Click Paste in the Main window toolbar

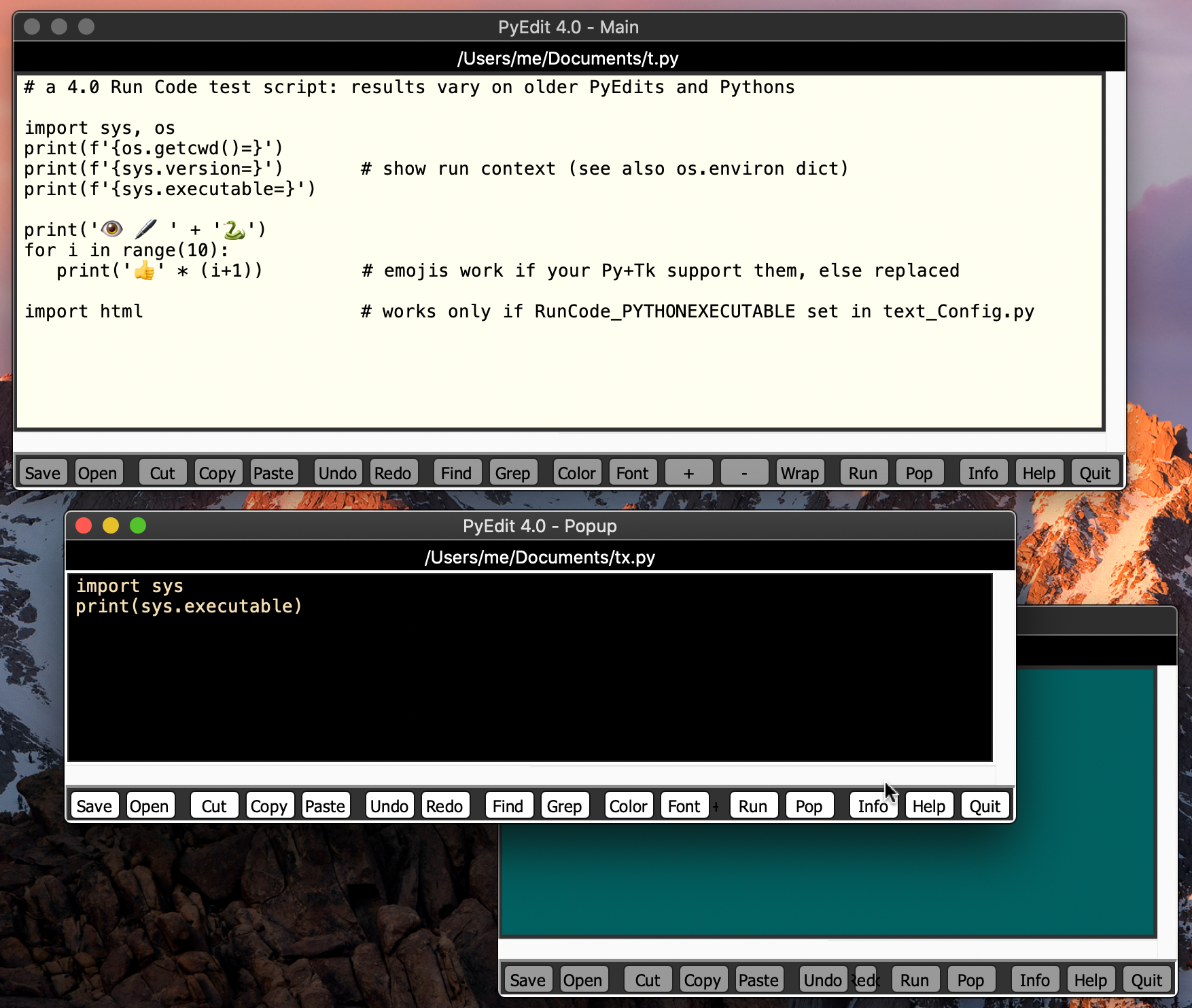[273, 472]
